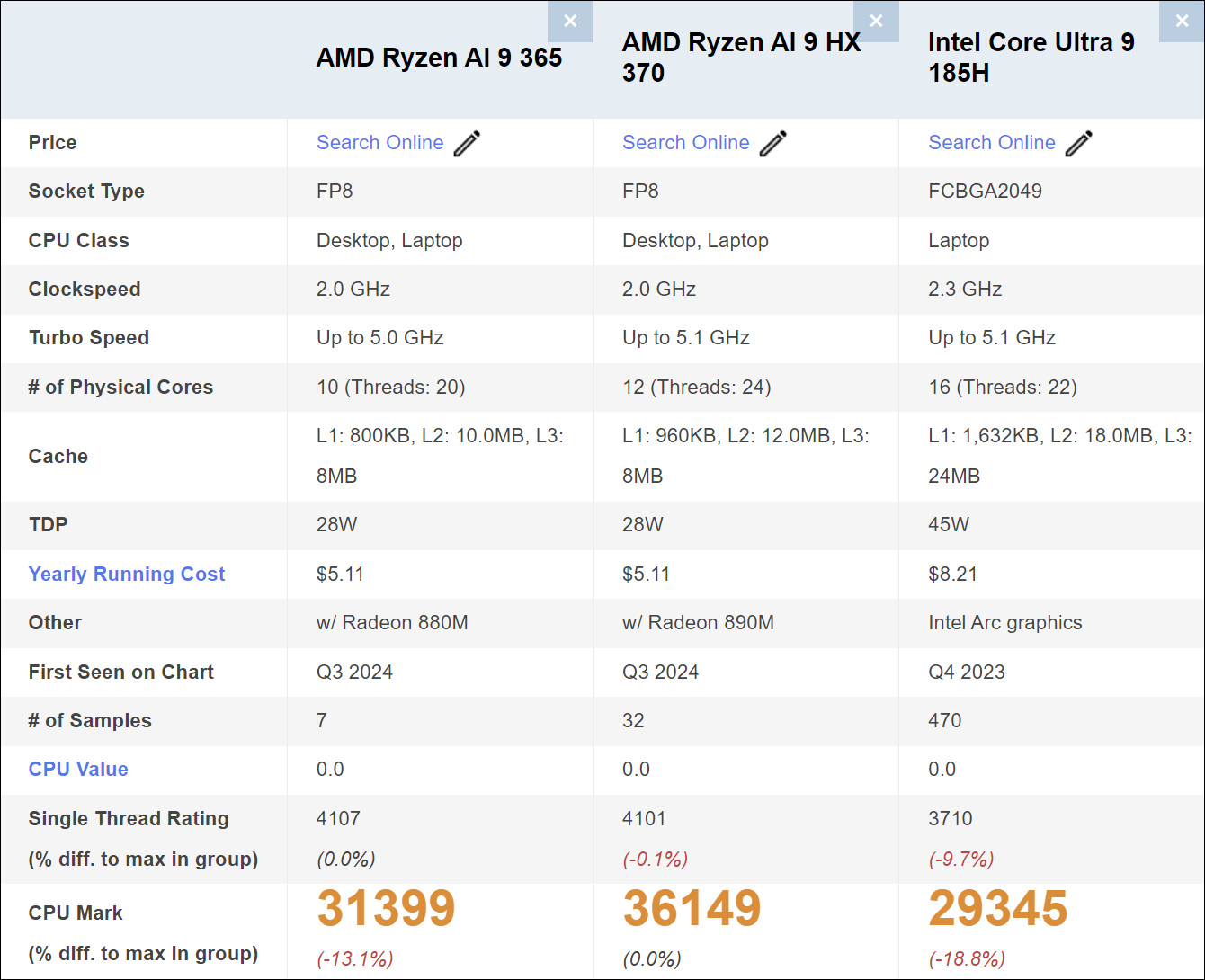Click the (-9.7%) single thread difference

point(960,859)
